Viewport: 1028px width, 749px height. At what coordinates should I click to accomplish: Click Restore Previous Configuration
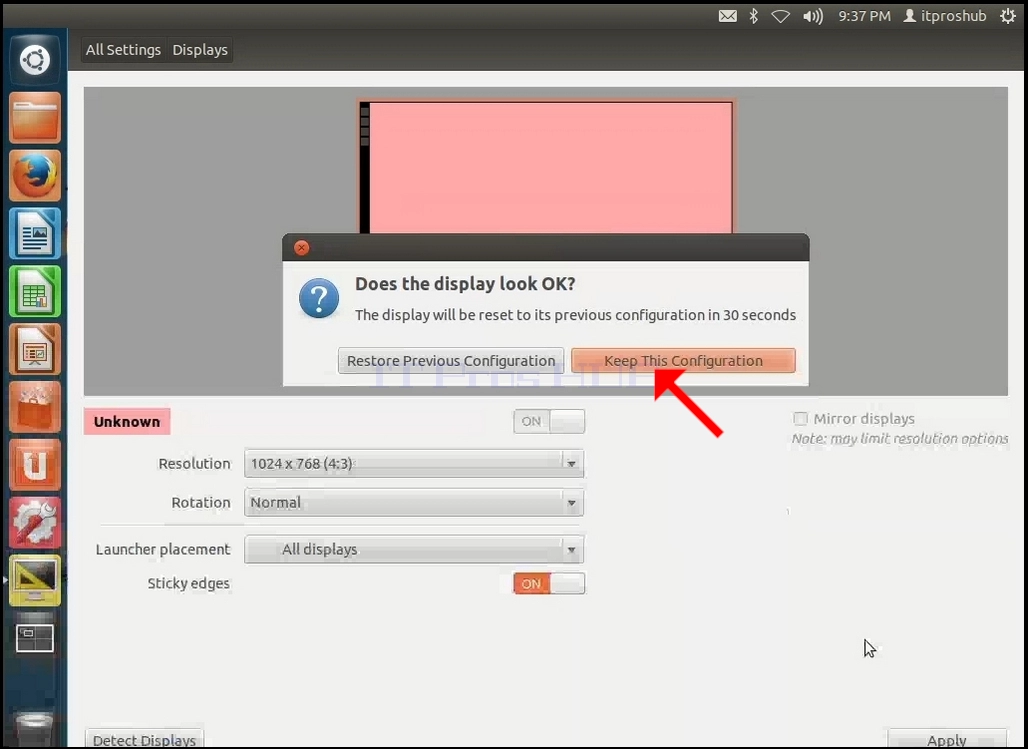tap(451, 361)
